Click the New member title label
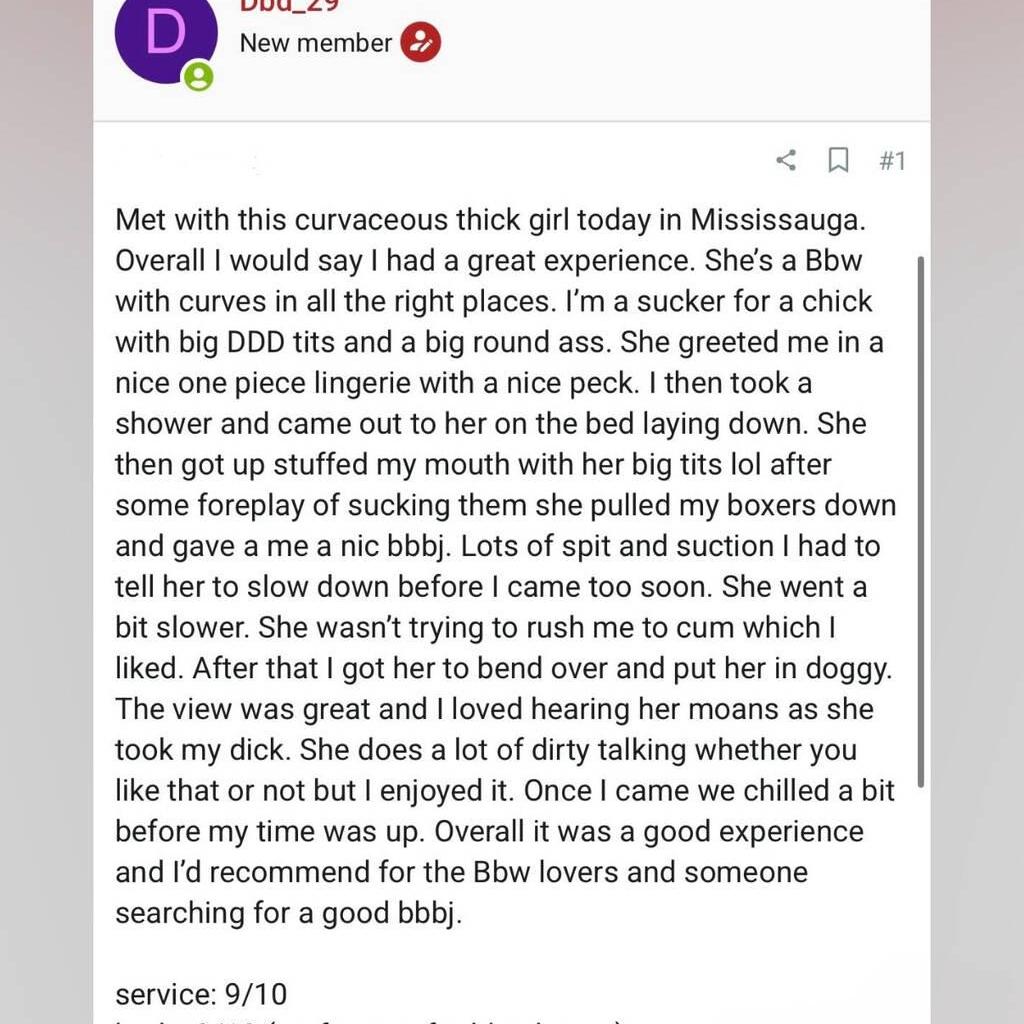The image size is (1024, 1024). click(315, 43)
